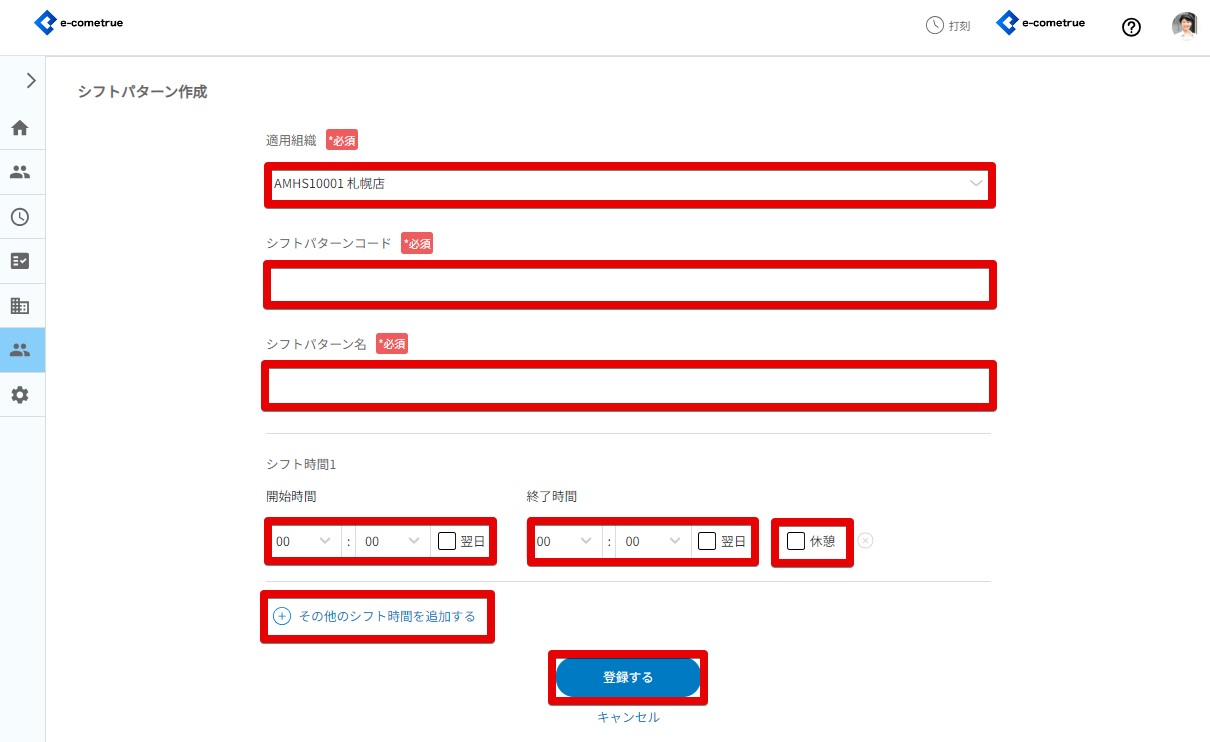
Task: Open the 適用組織 dropdown
Action: [x=629, y=184]
